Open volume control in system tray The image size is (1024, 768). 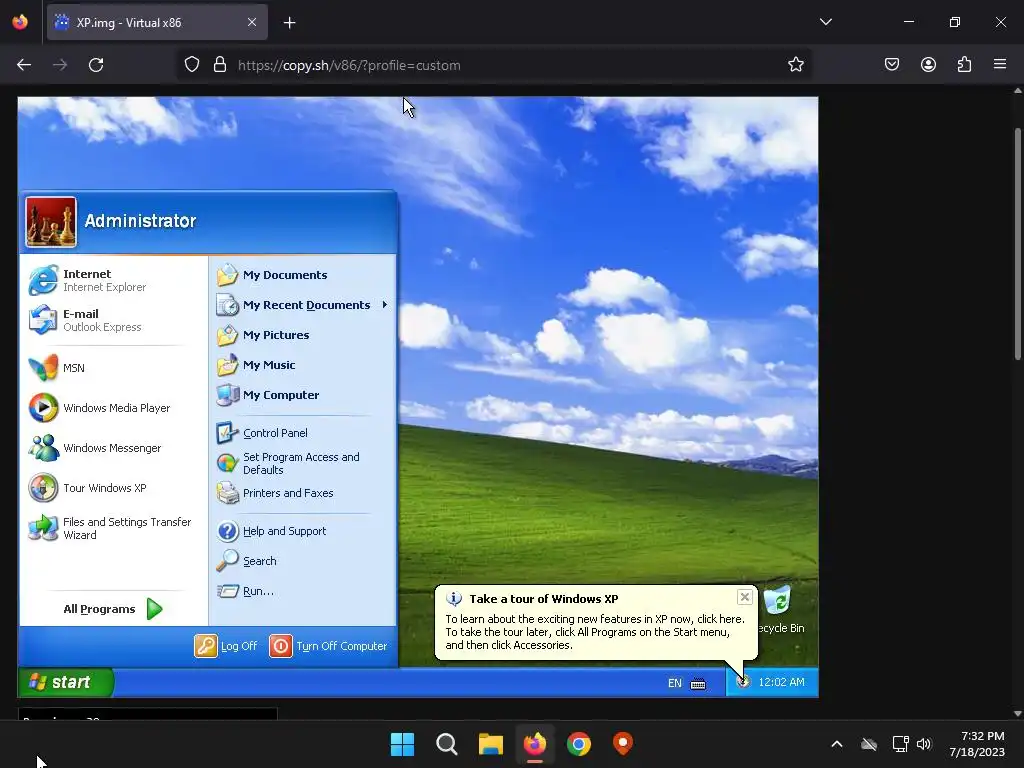[923, 744]
